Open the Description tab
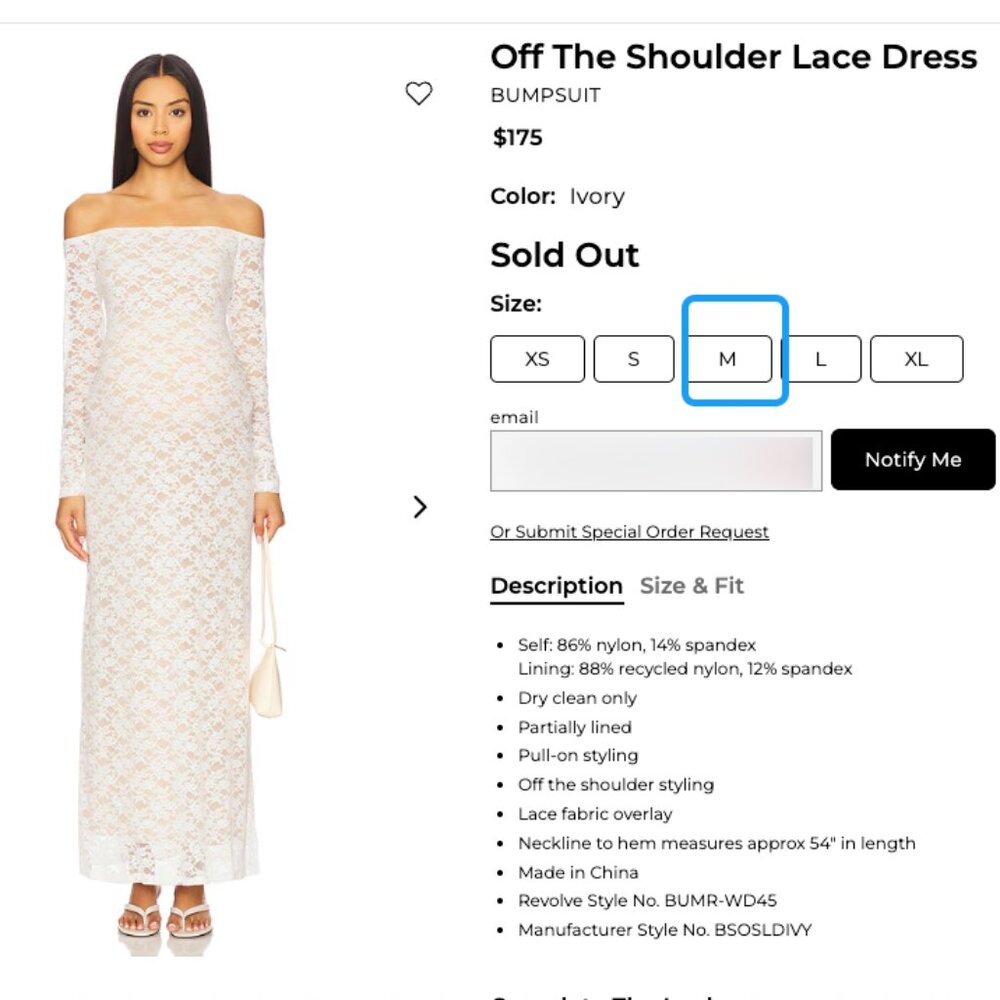Image resolution: width=1000 pixels, height=1000 pixels. (x=556, y=586)
